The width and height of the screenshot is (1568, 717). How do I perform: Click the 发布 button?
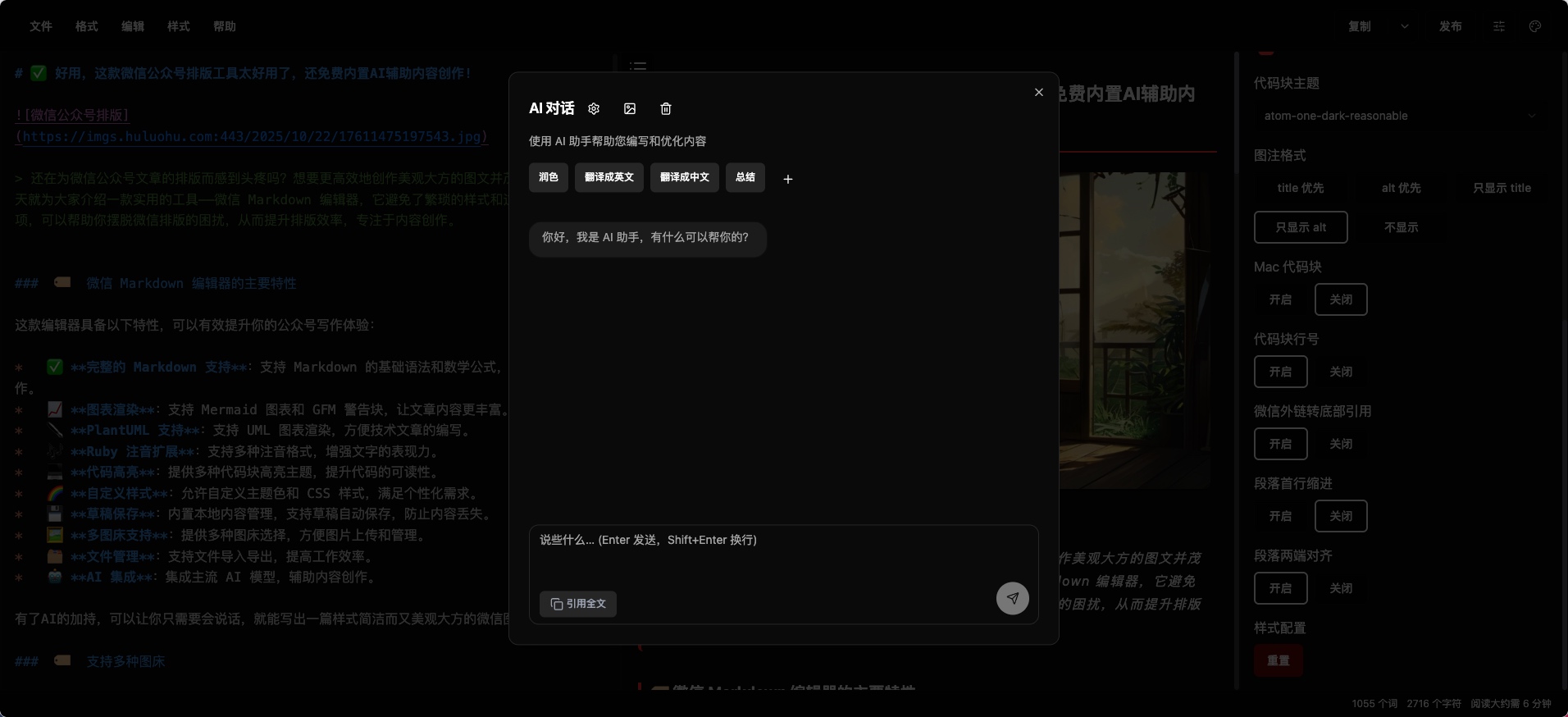point(1451,26)
